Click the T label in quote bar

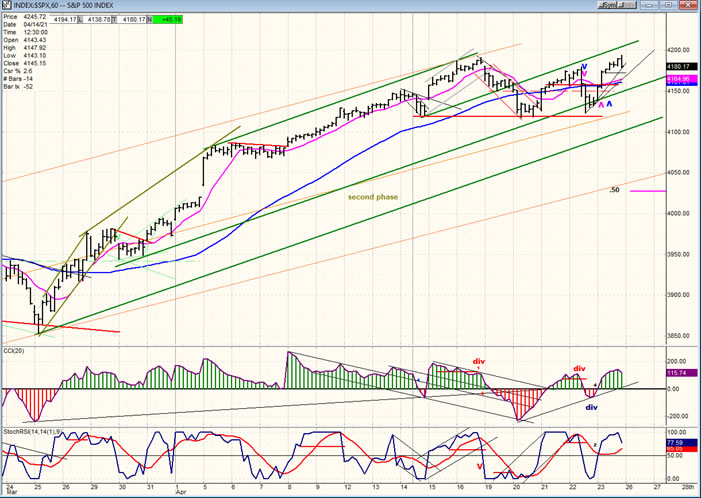(114, 20)
